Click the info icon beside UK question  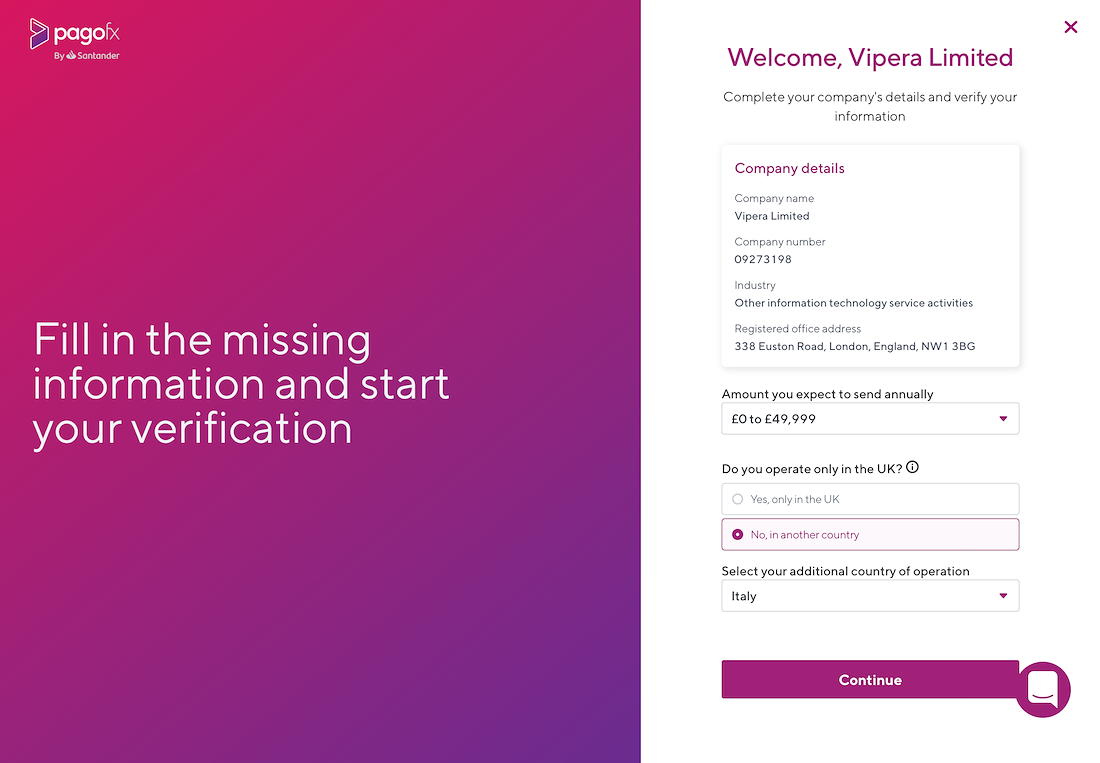coord(912,467)
